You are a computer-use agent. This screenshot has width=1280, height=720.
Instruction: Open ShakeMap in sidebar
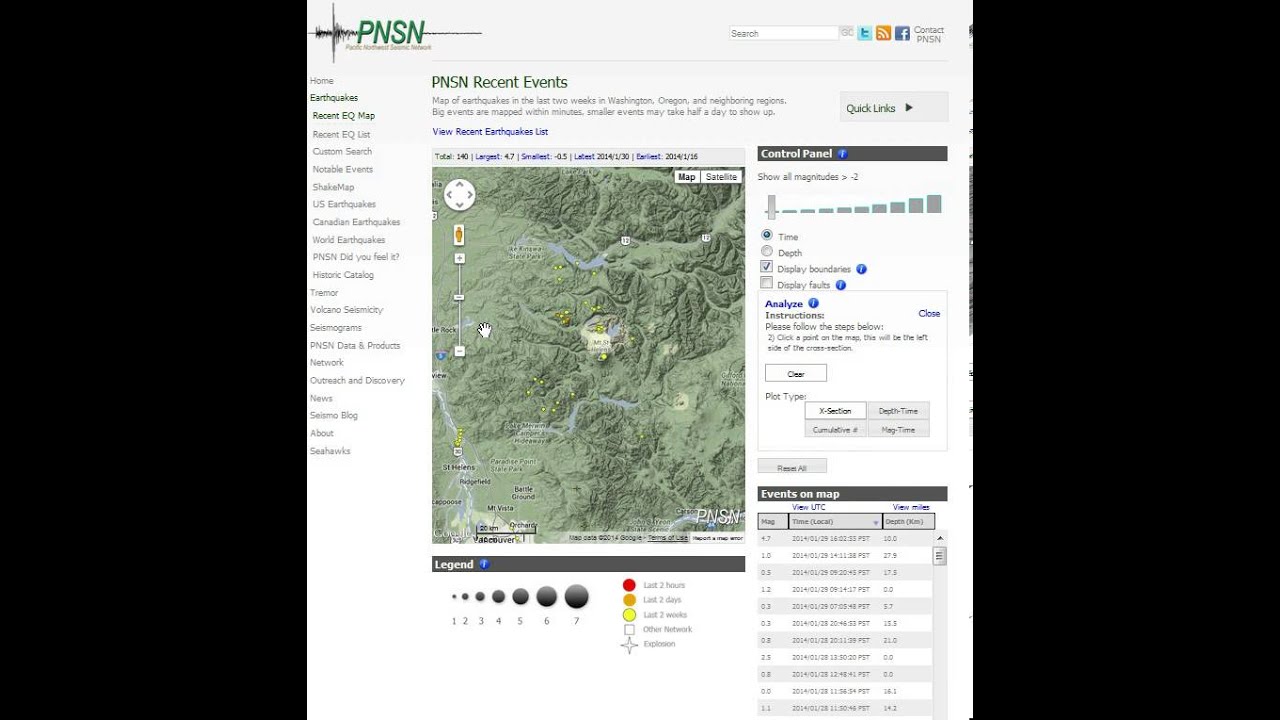[333, 187]
